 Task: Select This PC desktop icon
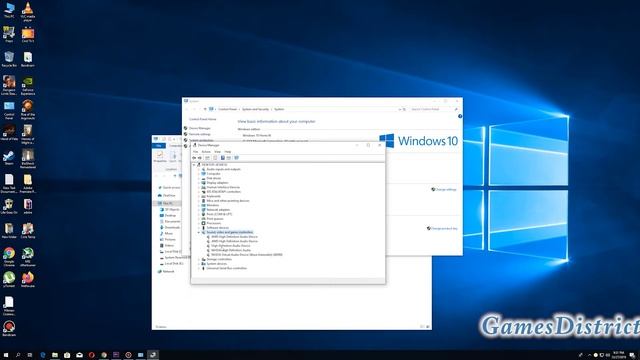pyautogui.click(x=9, y=10)
